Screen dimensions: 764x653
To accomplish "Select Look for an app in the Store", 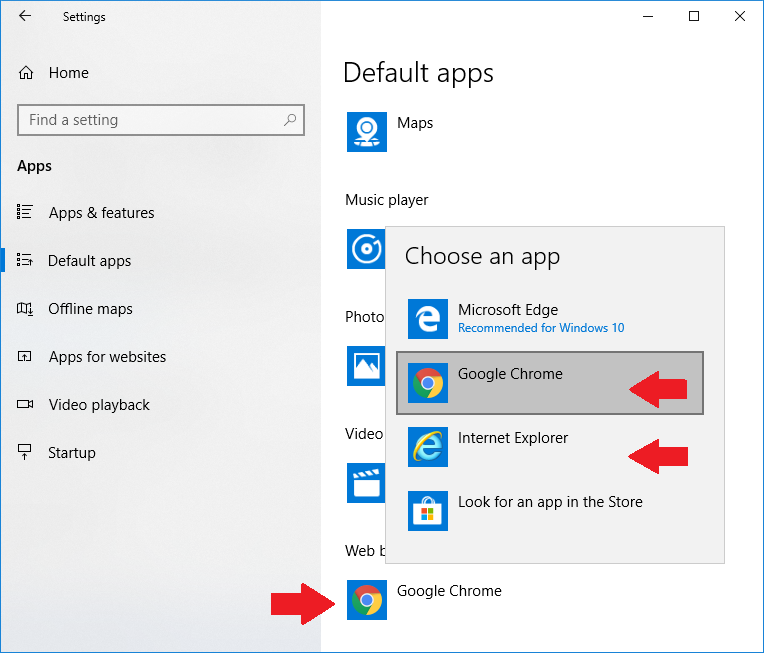I will (x=550, y=511).
